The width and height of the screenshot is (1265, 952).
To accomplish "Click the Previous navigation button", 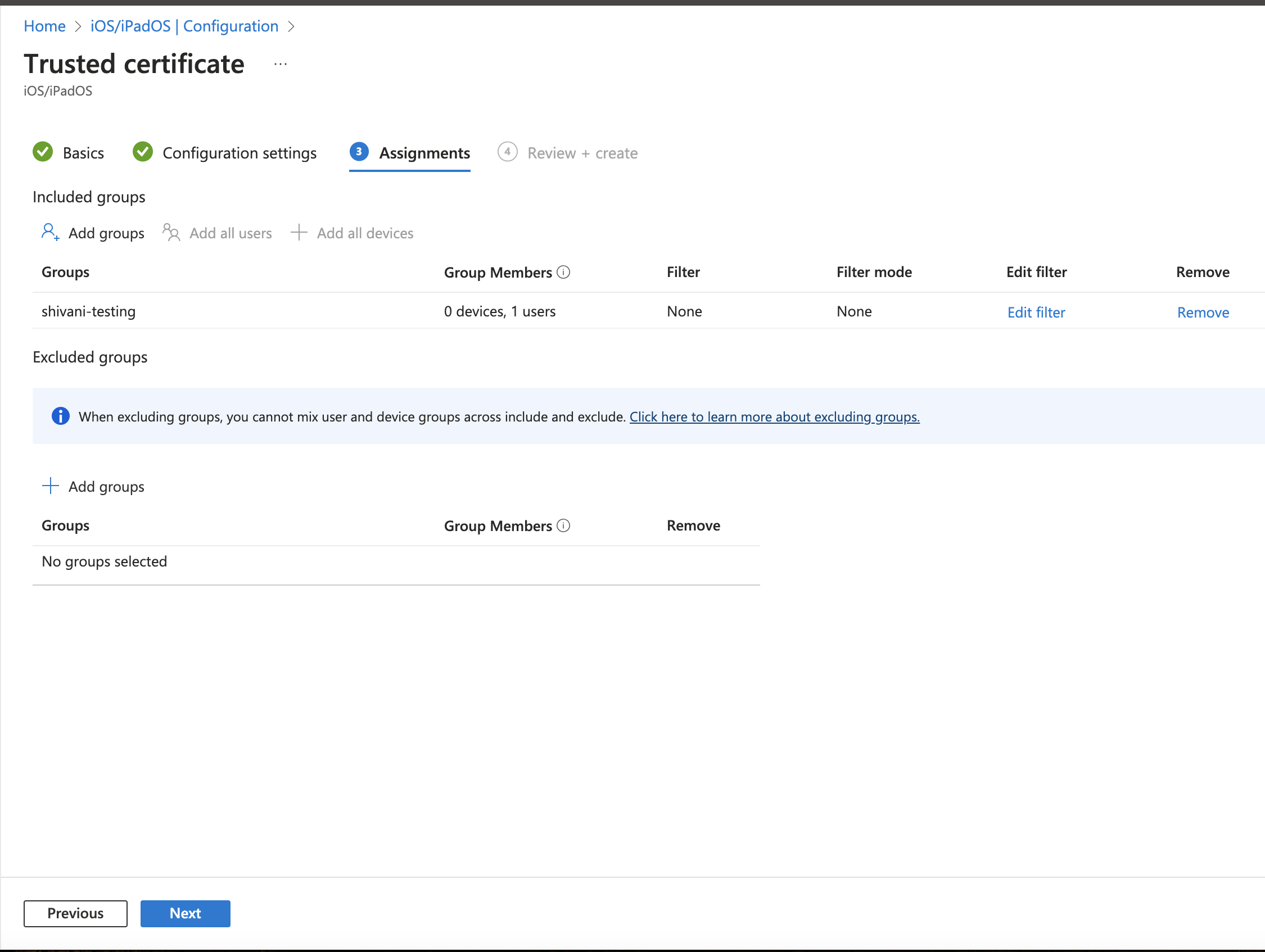I will click(75, 913).
